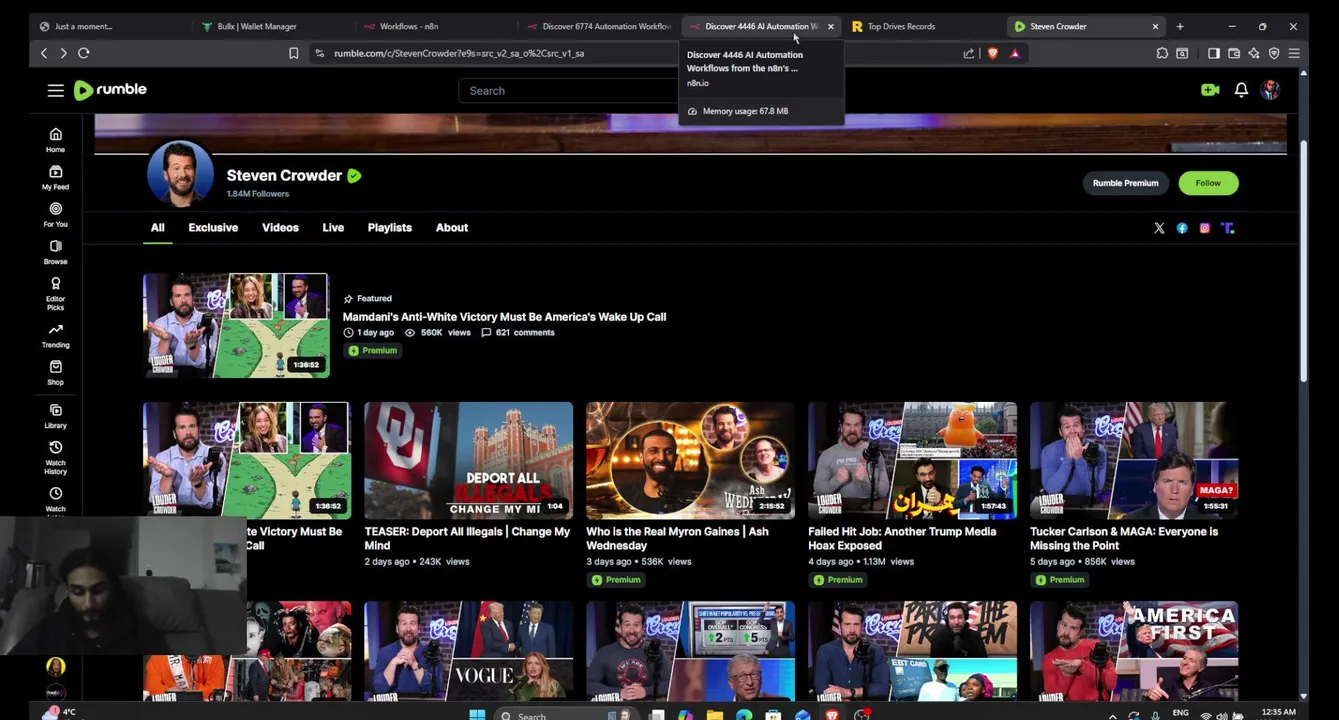Screen dimensions: 1339x720
Task: Go to Home in the sidebar
Action: pyautogui.click(x=55, y=140)
